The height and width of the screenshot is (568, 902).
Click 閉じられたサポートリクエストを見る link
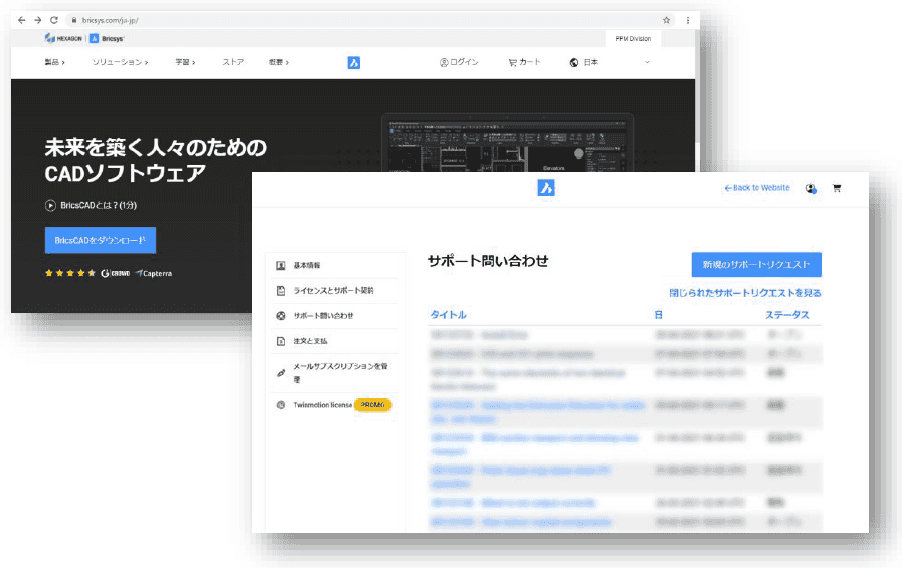746,293
